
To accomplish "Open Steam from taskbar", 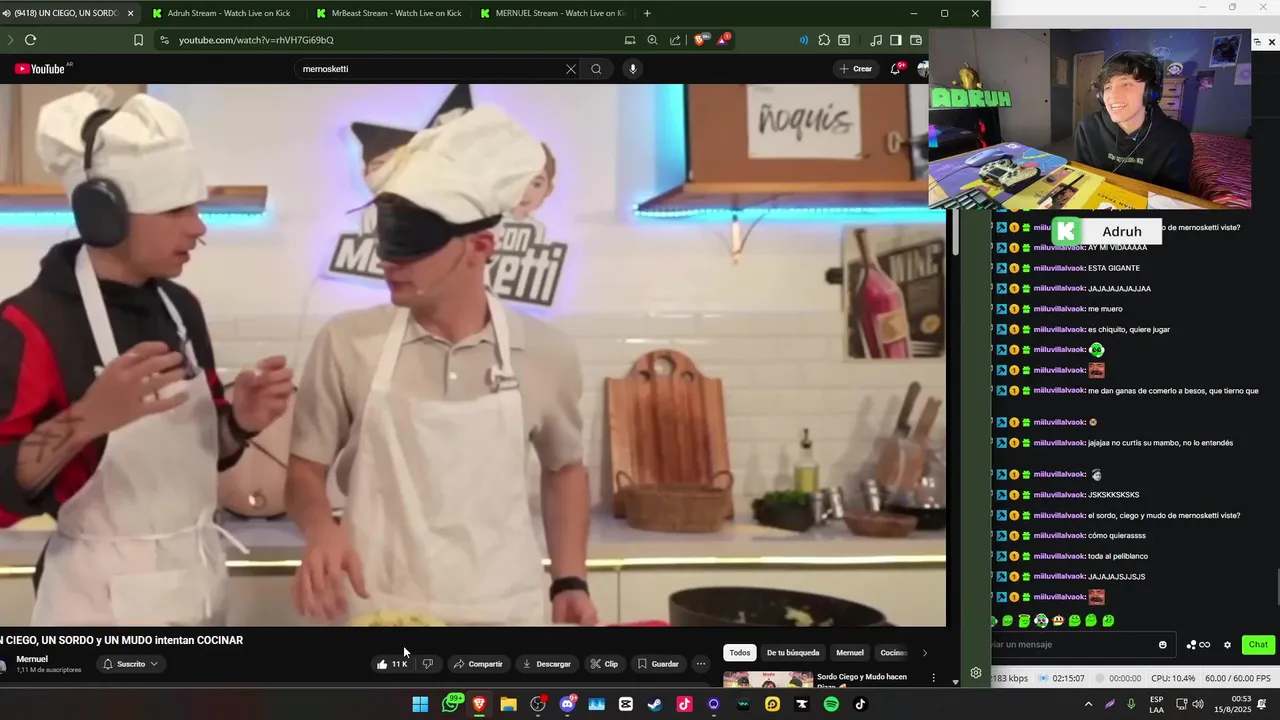I will coord(654,704).
